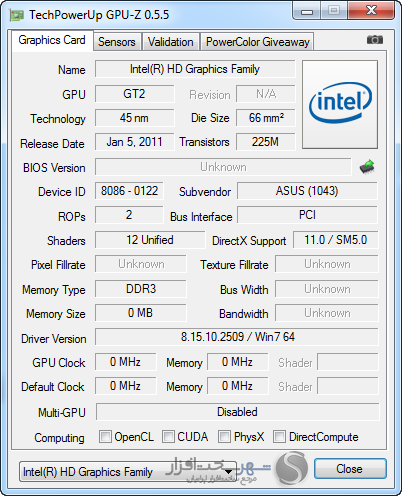402x496 pixels.
Task: Expand the Intel(R) HD Graphics Family dropdown
Action: 128,471
